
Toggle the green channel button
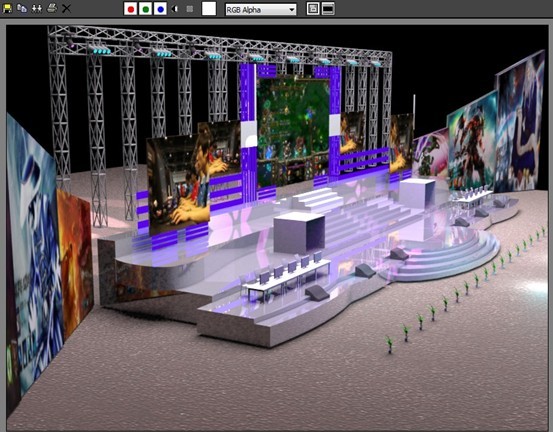click(145, 9)
